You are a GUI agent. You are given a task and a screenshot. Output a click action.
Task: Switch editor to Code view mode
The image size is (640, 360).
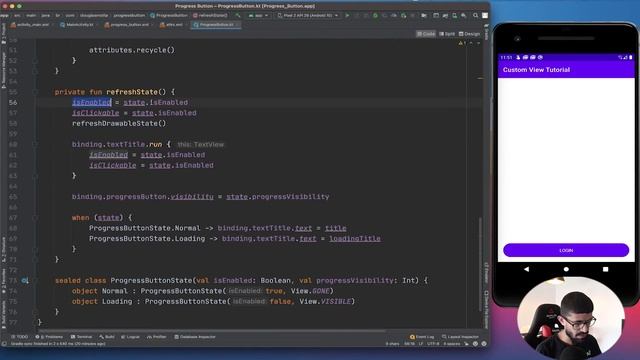click(x=426, y=34)
